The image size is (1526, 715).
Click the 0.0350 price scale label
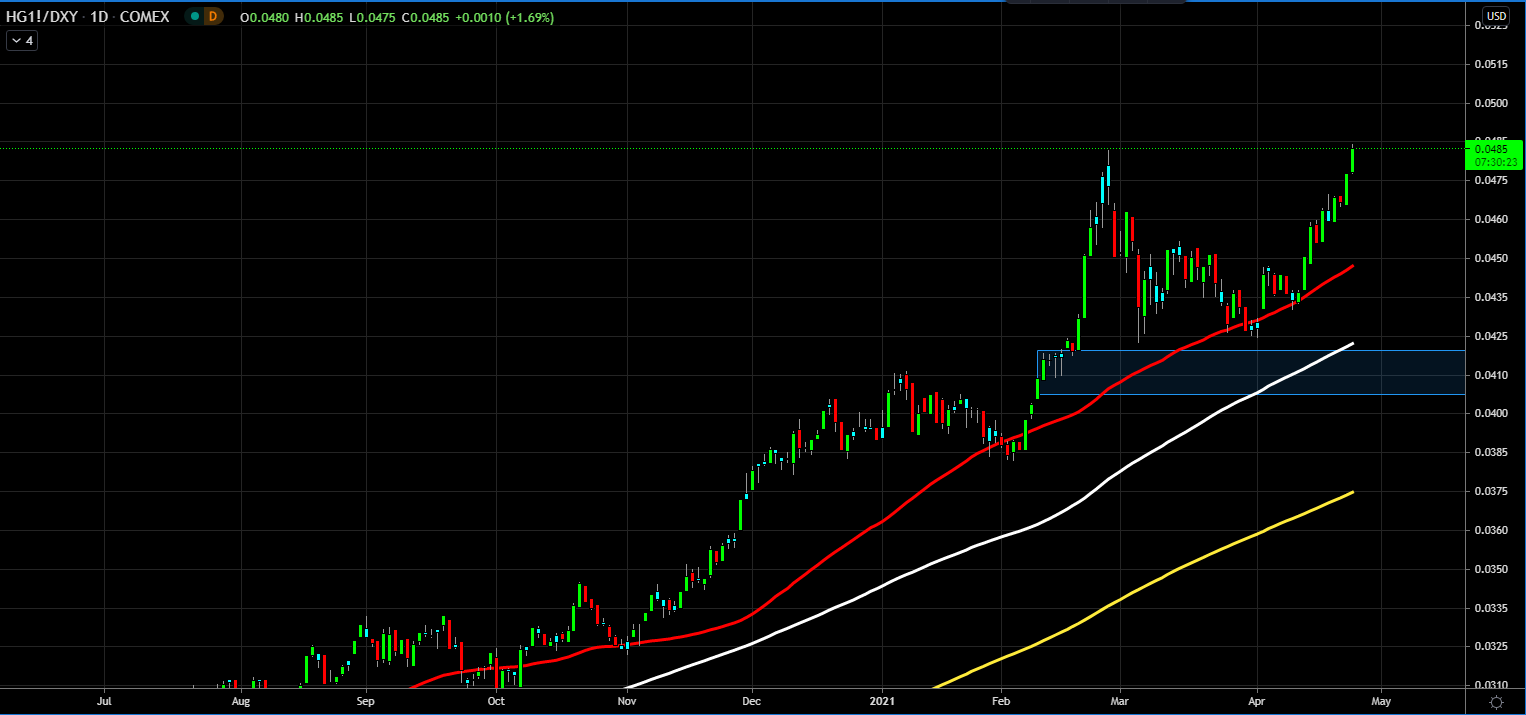pyautogui.click(x=1491, y=569)
